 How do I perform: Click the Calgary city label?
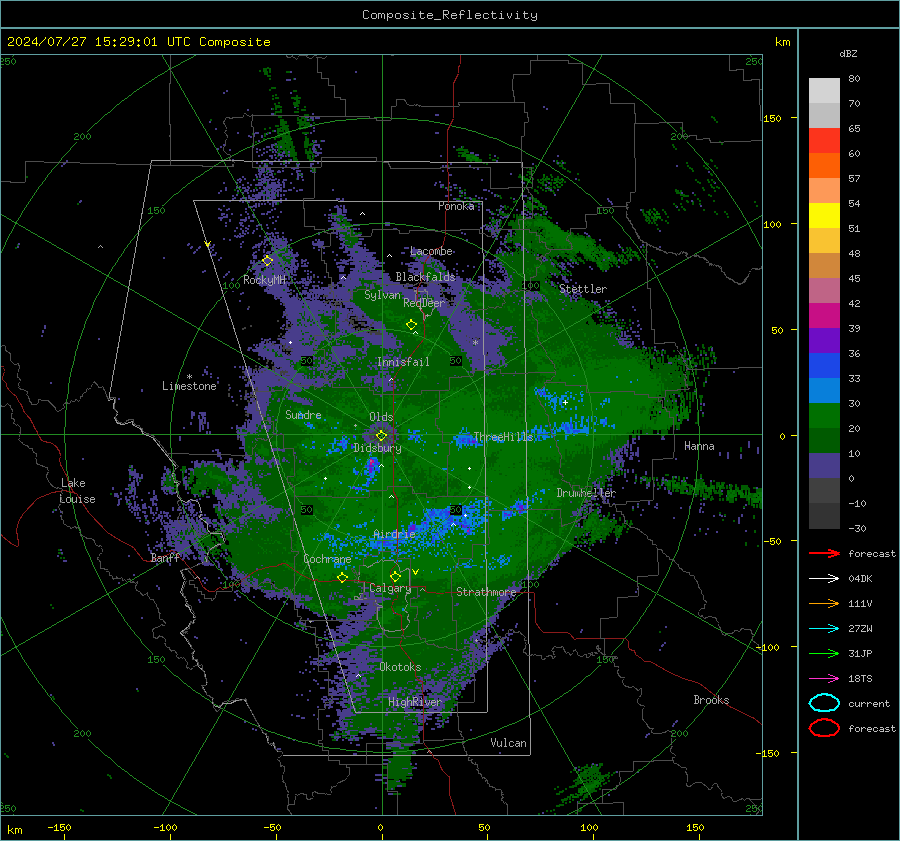[x=390, y=588]
